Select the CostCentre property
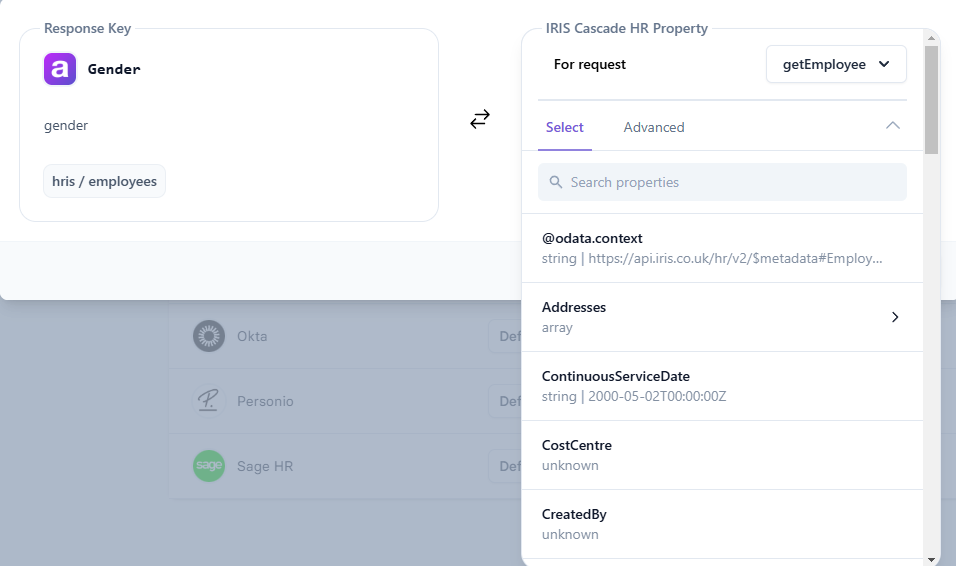The width and height of the screenshot is (956, 566). [722, 455]
